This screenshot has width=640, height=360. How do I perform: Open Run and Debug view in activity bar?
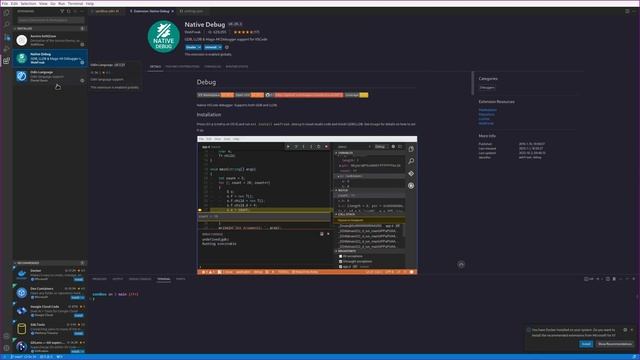coord(6,49)
